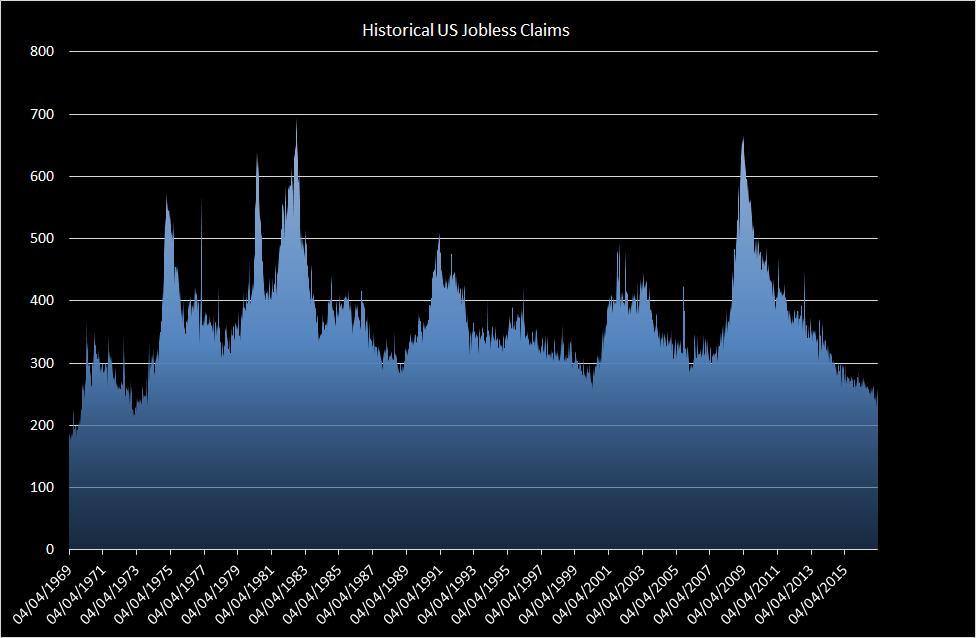Select the date label 04/04/1975

click(142, 593)
